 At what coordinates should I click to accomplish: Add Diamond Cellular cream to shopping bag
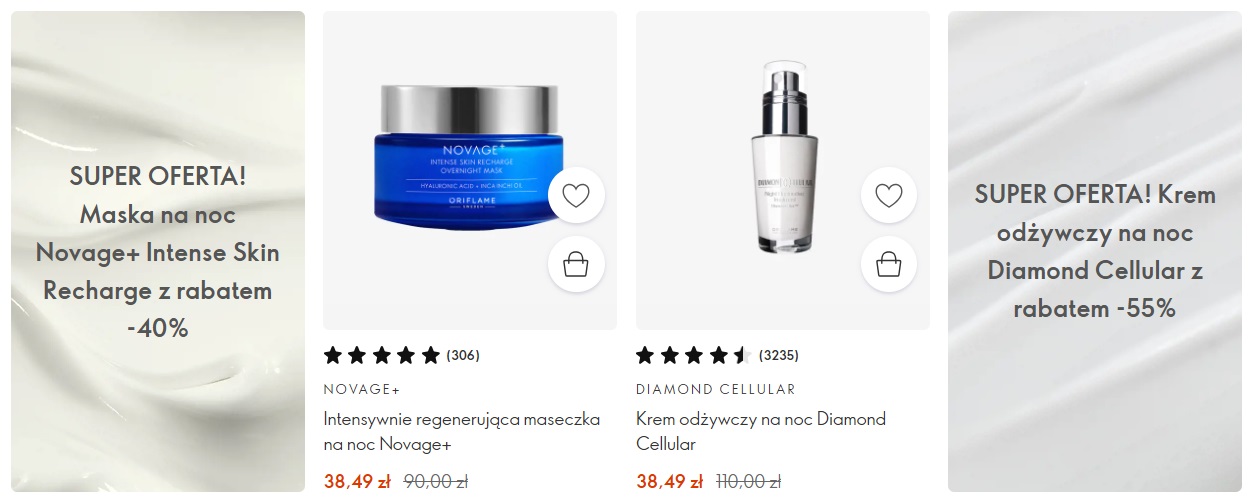889,264
